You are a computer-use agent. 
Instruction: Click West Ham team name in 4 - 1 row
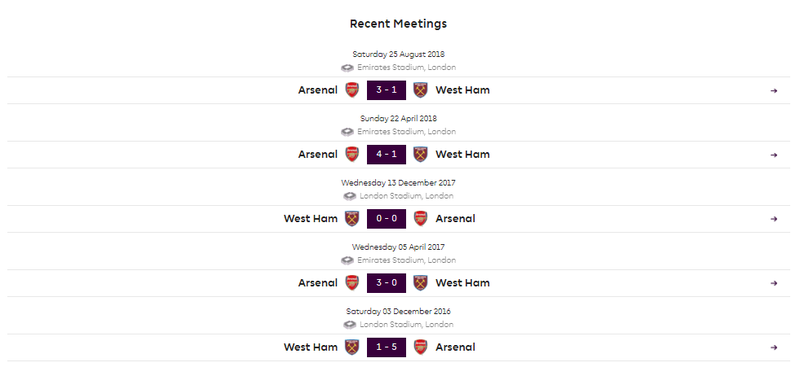pyautogui.click(x=462, y=154)
